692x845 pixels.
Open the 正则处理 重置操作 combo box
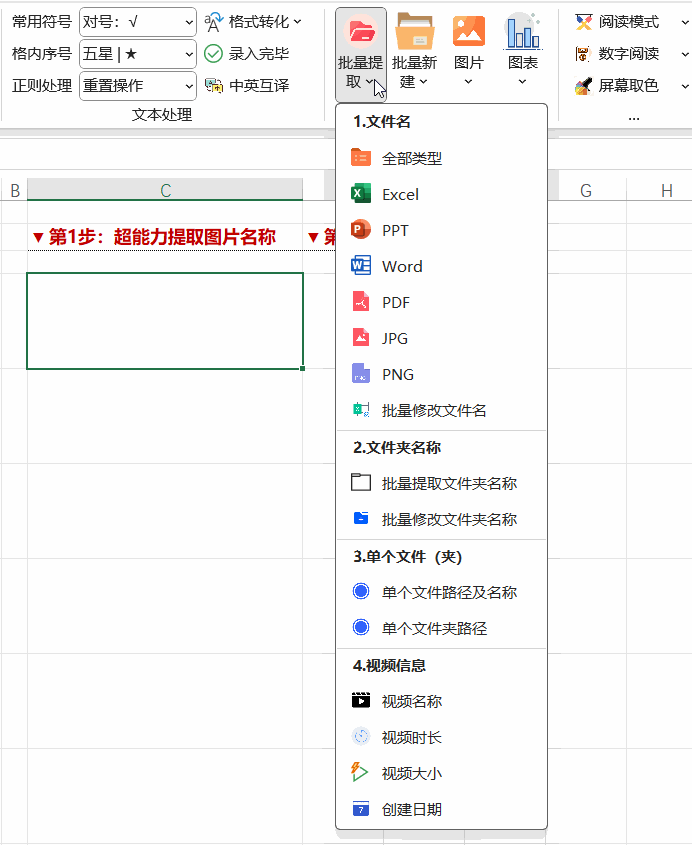tap(138, 86)
